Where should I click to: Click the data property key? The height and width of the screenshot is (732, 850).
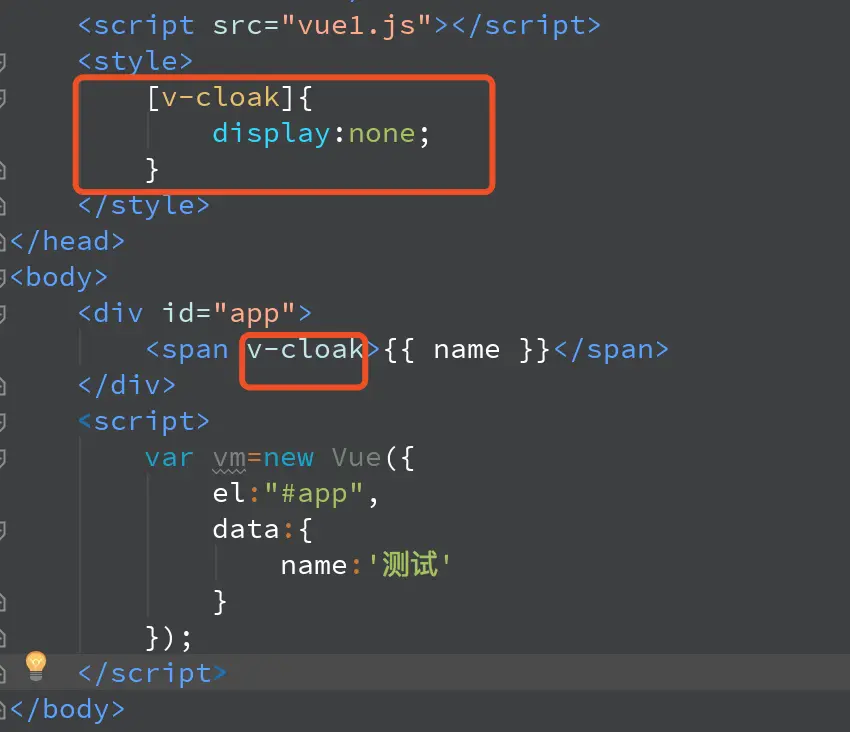pos(246,529)
